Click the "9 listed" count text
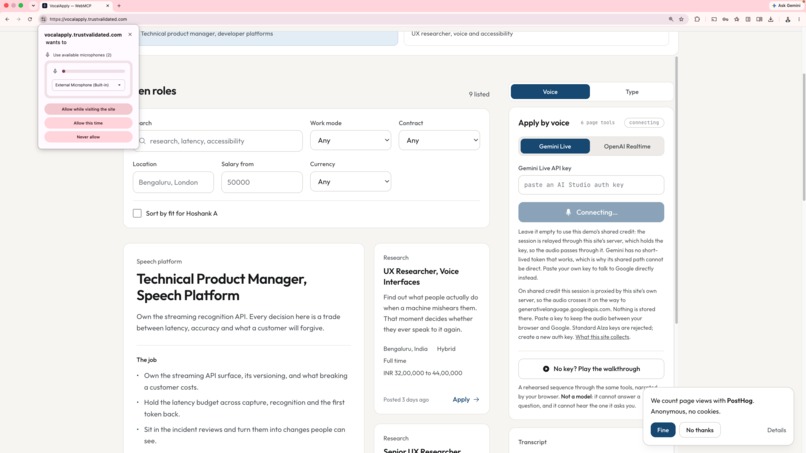Viewport: 806px width, 453px height. click(479, 94)
